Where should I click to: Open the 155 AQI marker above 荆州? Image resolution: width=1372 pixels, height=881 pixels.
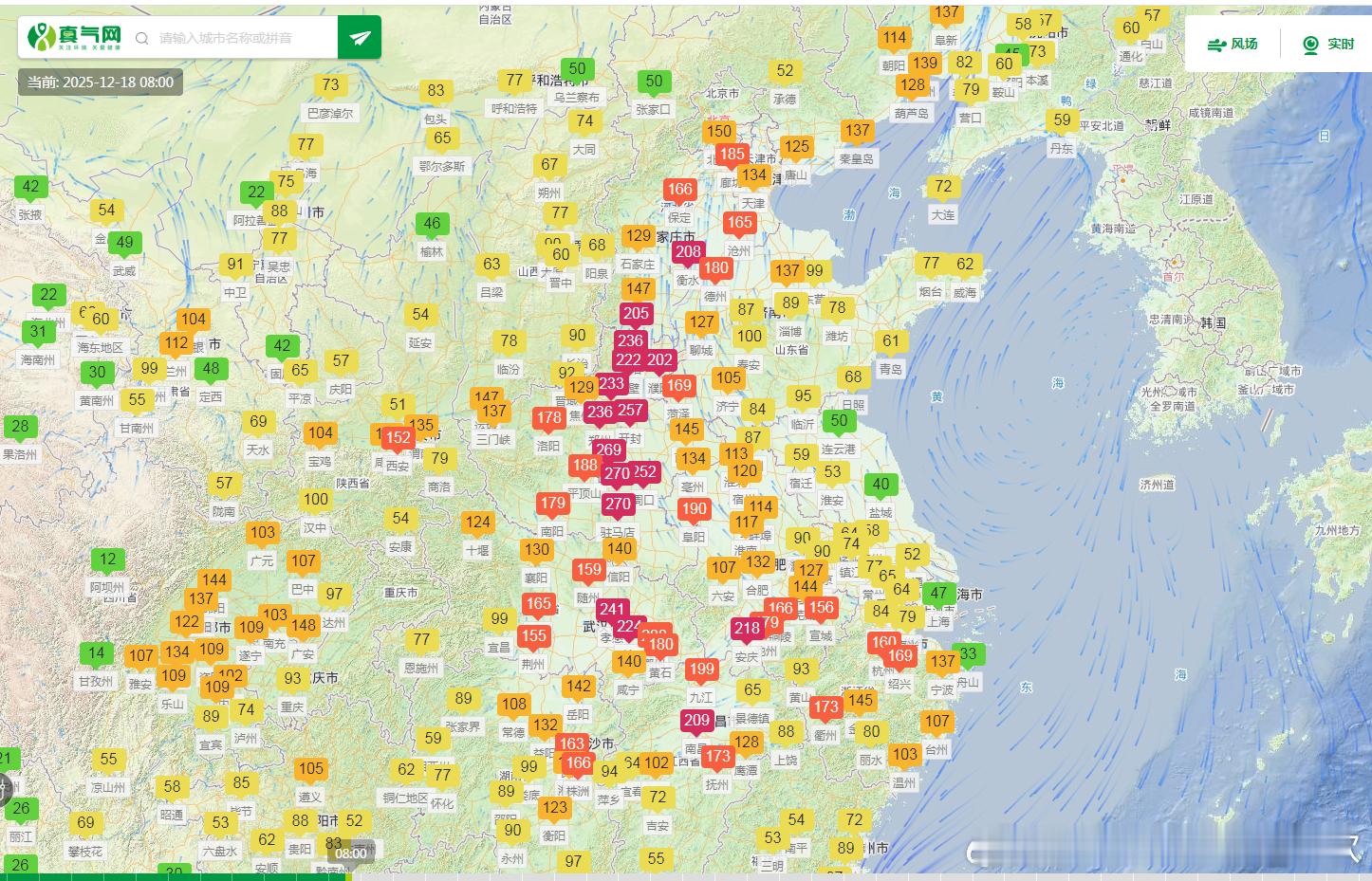pyautogui.click(x=534, y=637)
